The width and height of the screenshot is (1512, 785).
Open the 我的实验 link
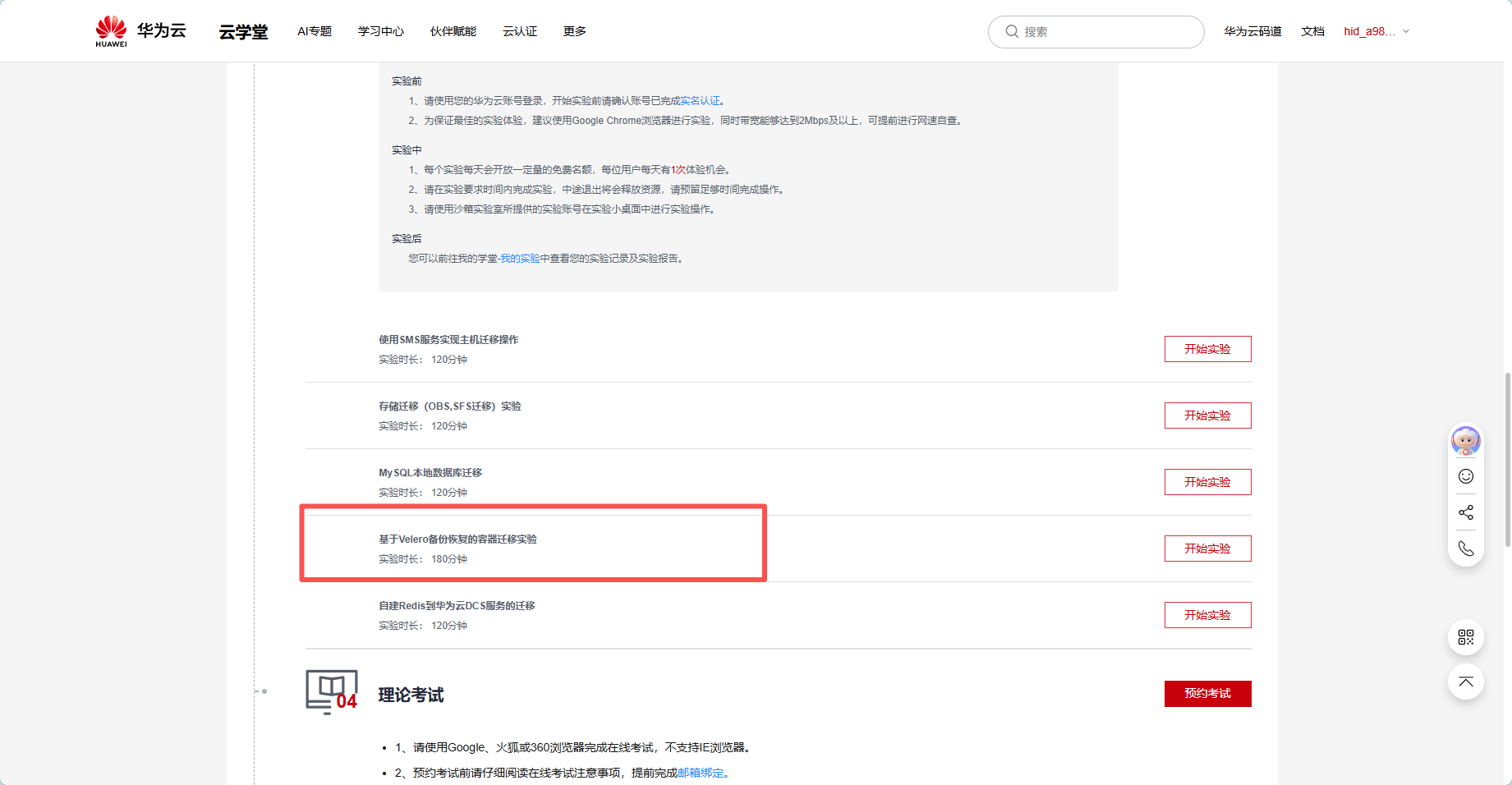(521, 259)
